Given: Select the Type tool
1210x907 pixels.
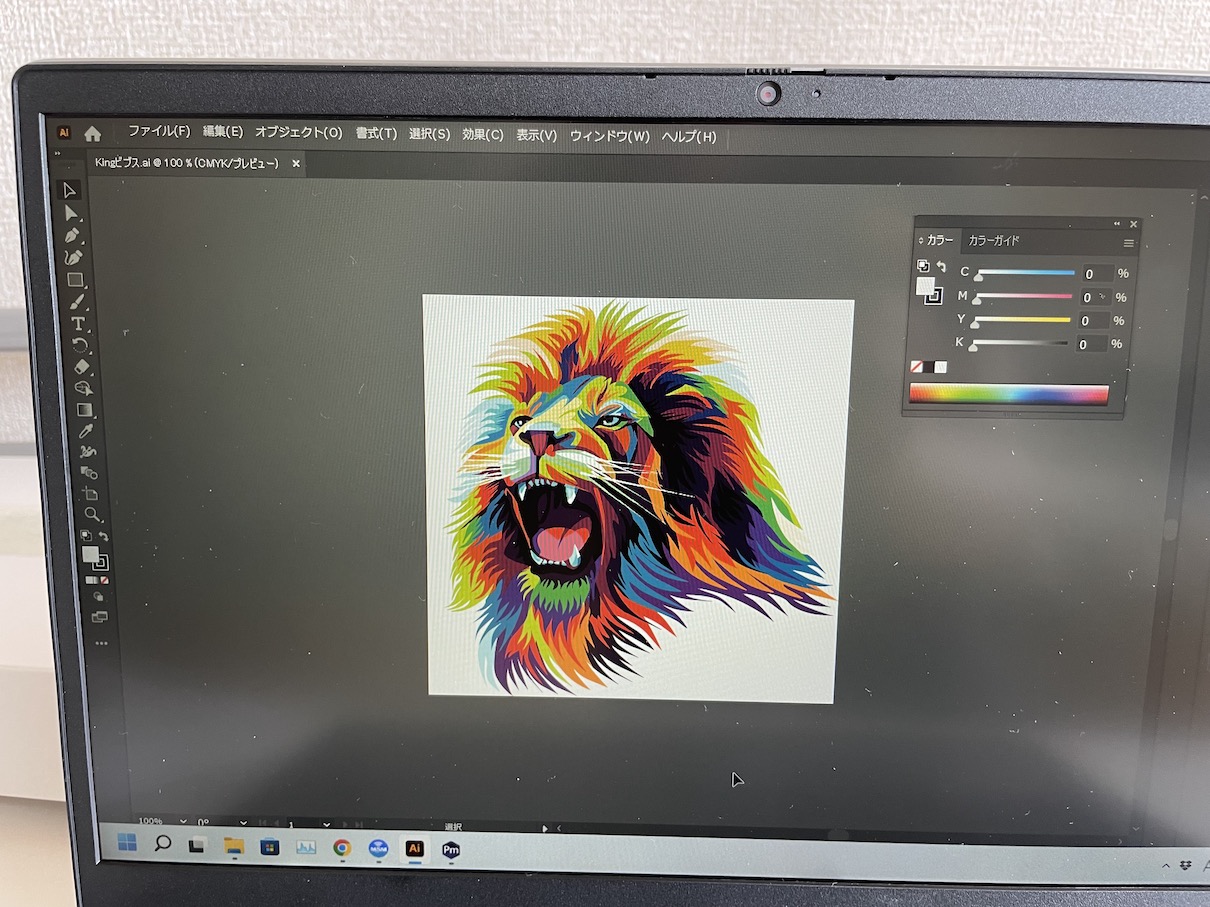Looking at the screenshot, I should tap(78, 324).
